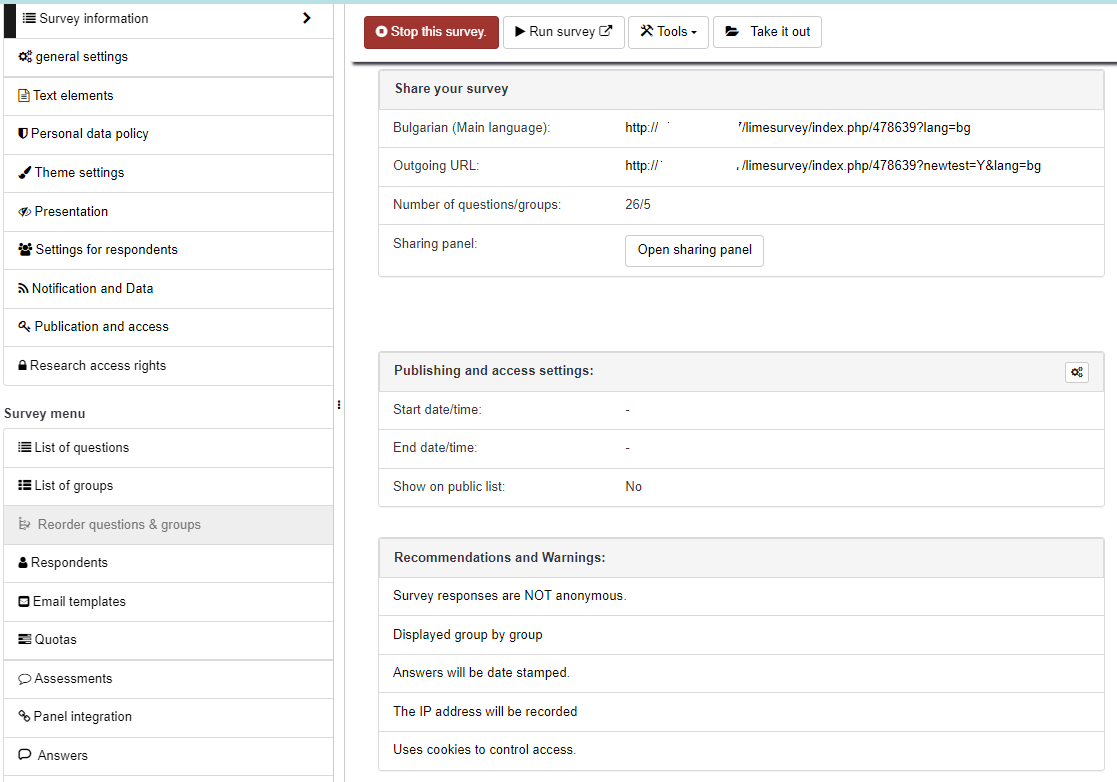Click the users icon beside Settings for respondents
The width and height of the screenshot is (1117, 782).
click(25, 249)
